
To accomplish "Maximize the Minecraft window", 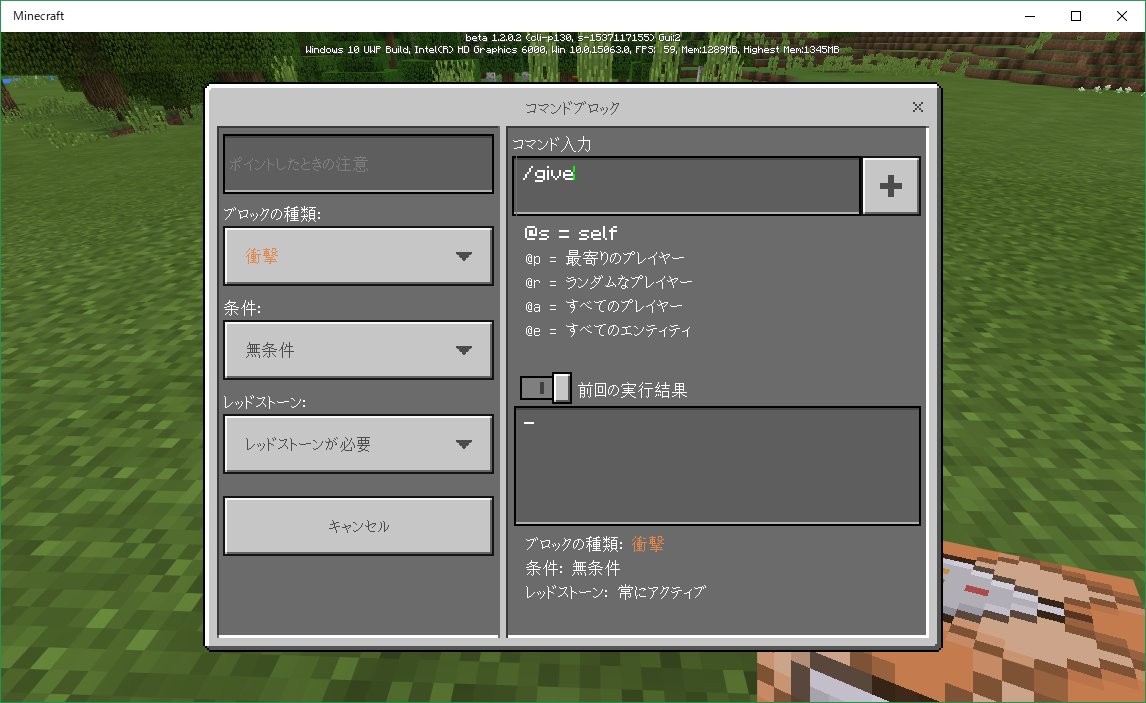I will click(x=1076, y=16).
